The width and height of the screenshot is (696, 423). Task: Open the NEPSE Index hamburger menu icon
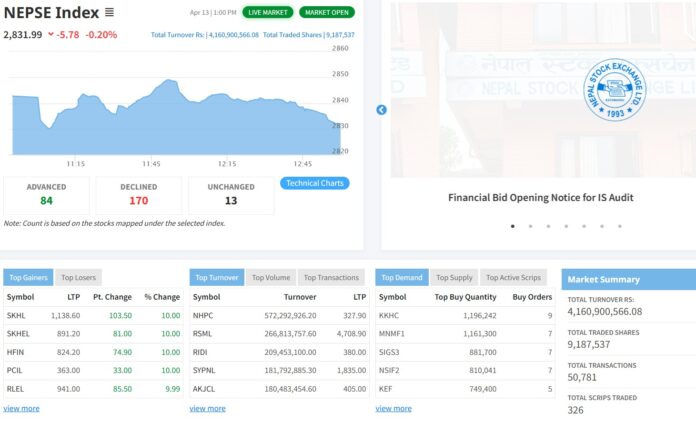tap(109, 12)
